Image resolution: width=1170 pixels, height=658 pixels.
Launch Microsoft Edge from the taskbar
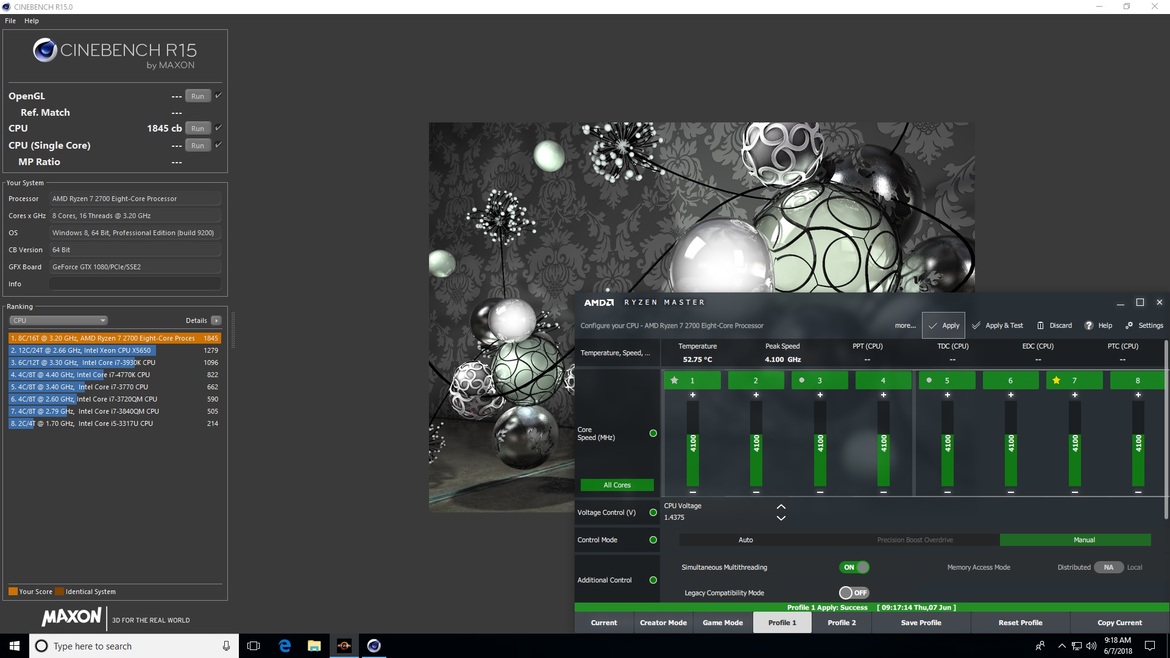point(284,646)
